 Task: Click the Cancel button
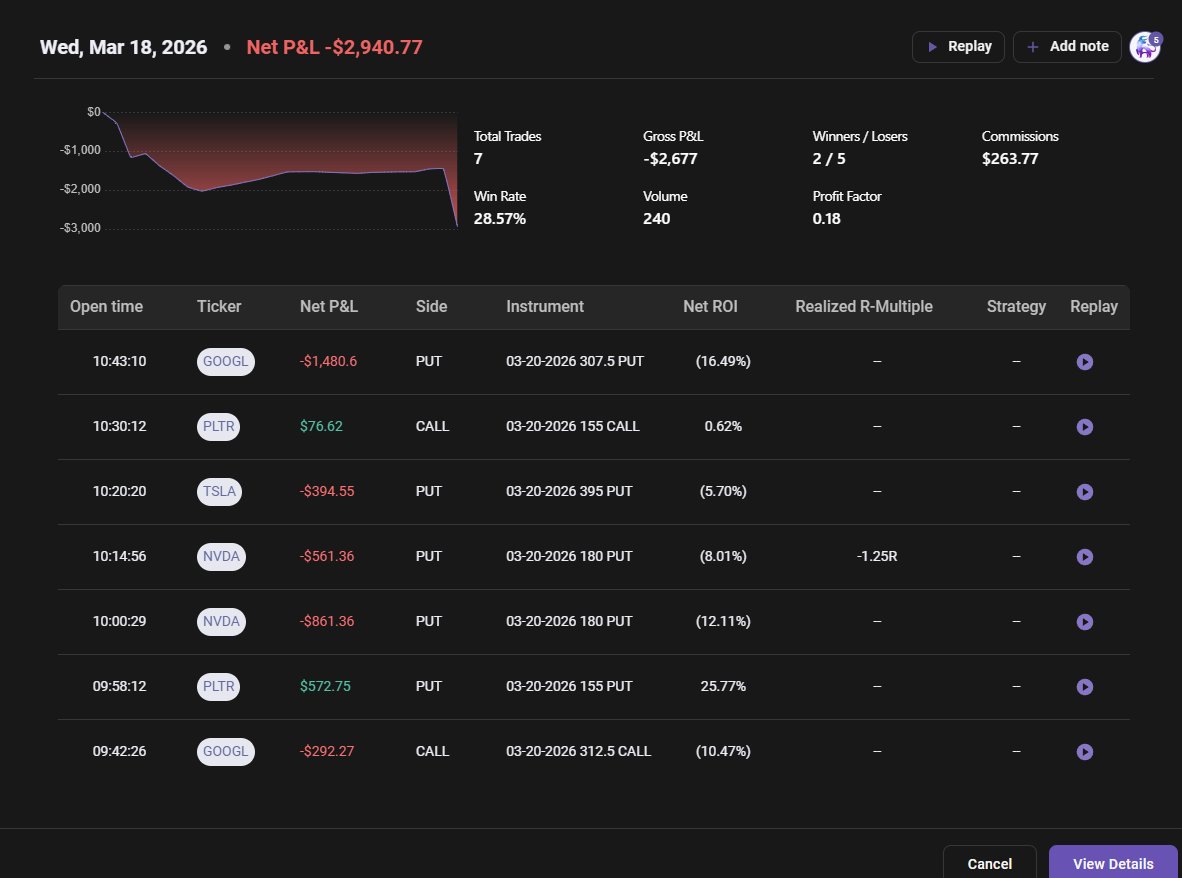coord(989,863)
